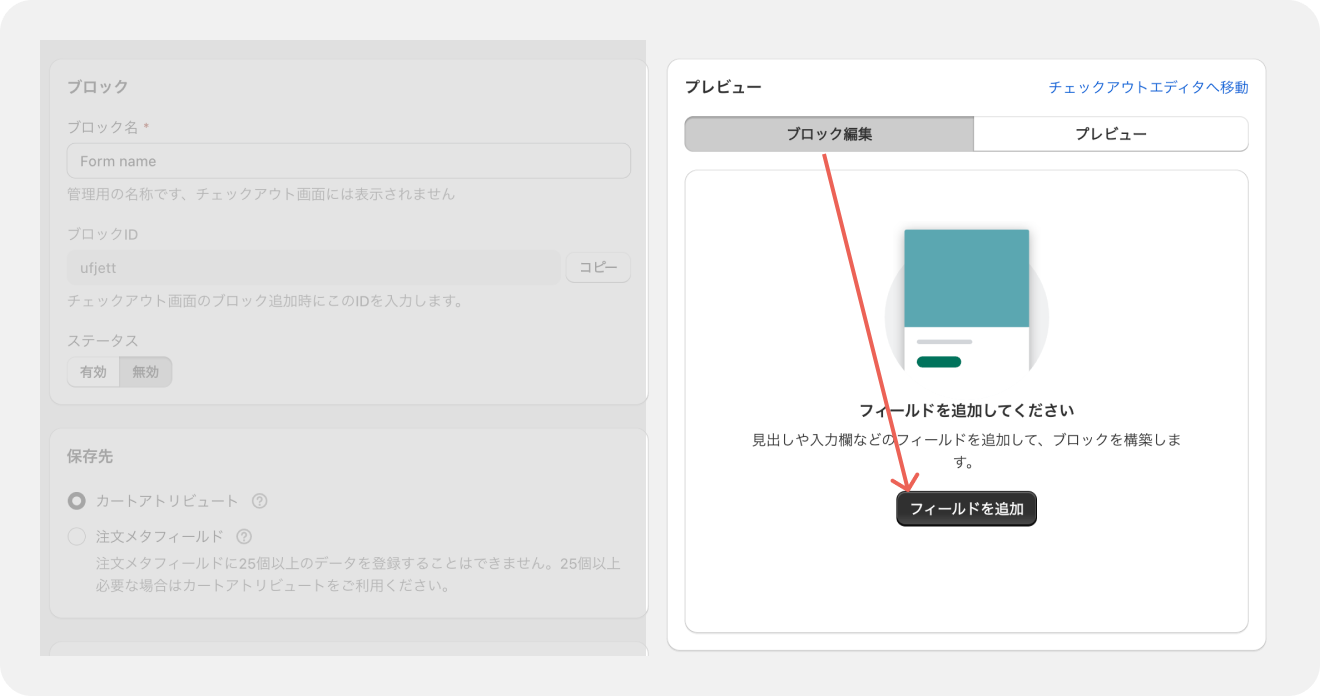
Task: Open help icon beside カートアトリビュート
Action: [260, 501]
